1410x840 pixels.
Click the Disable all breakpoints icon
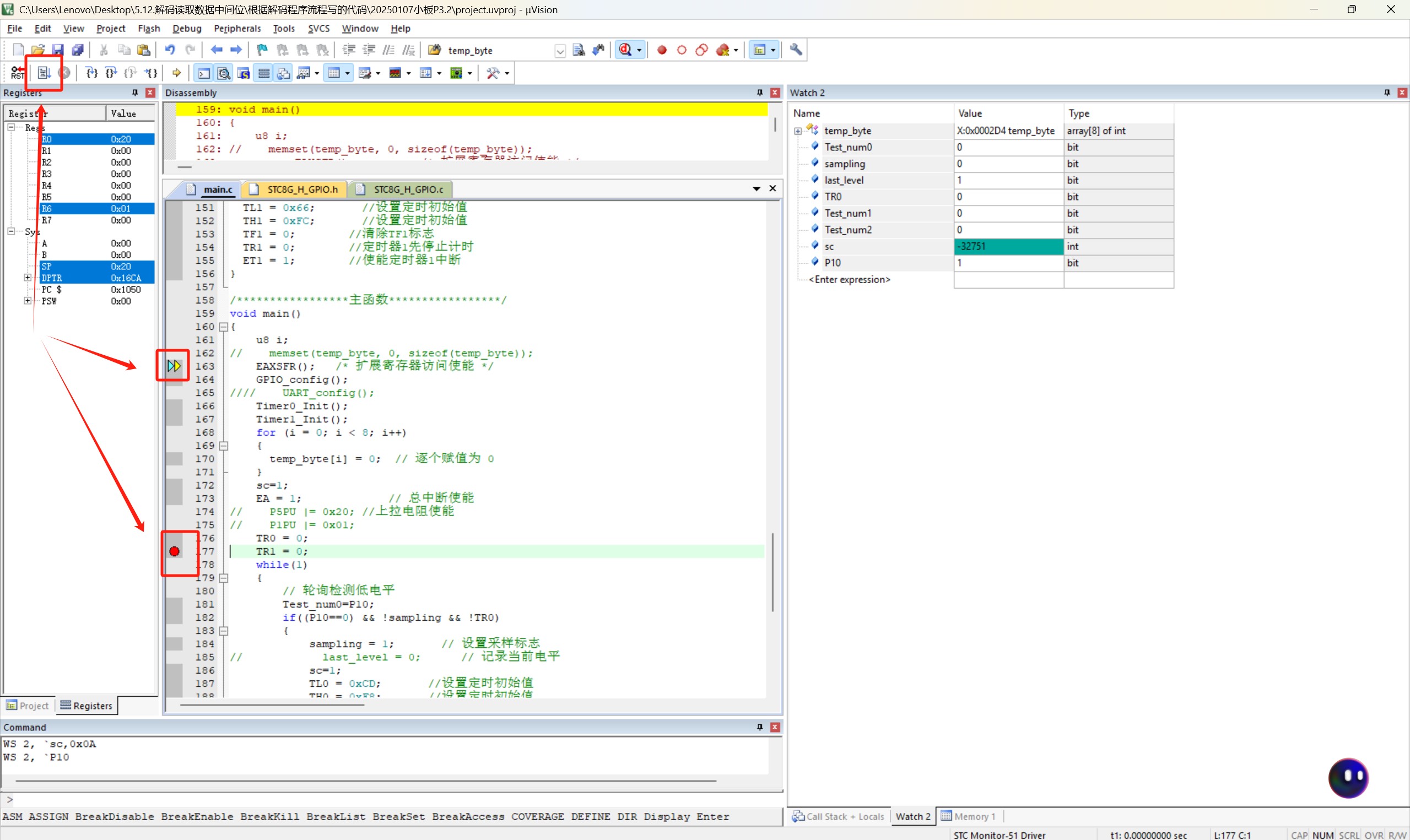(x=701, y=50)
